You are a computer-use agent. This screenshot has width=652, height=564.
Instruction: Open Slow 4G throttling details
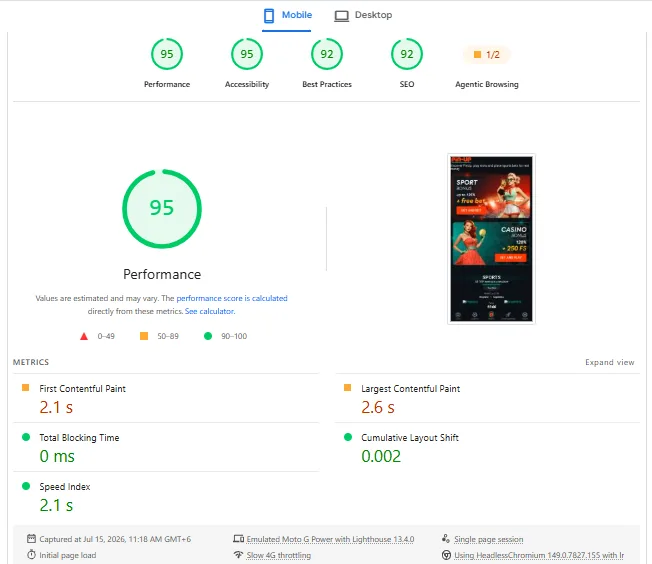pyautogui.click(x=279, y=555)
